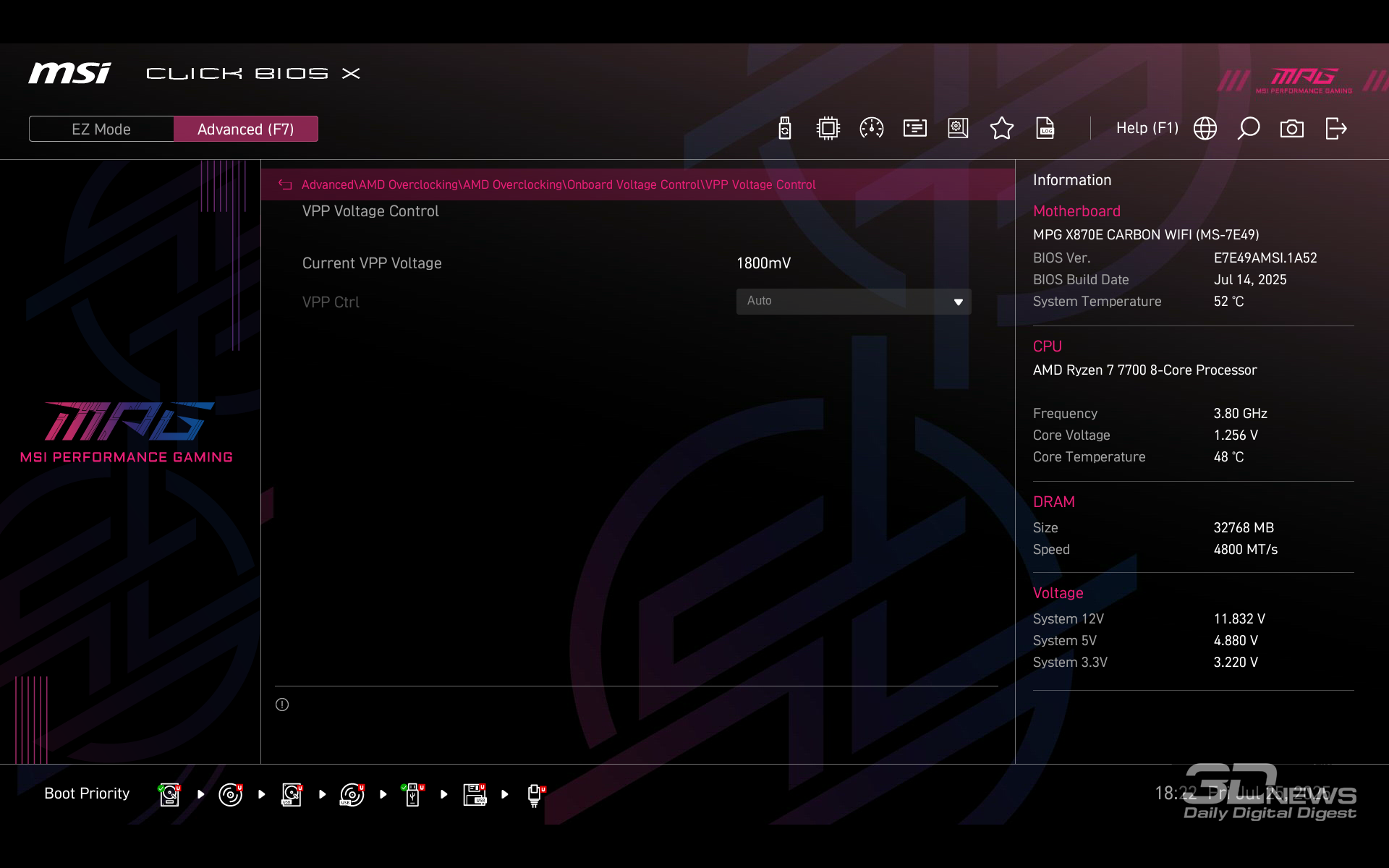Image resolution: width=1389 pixels, height=868 pixels.
Task: Click the Current VPP Voltage label
Action: tap(372, 263)
